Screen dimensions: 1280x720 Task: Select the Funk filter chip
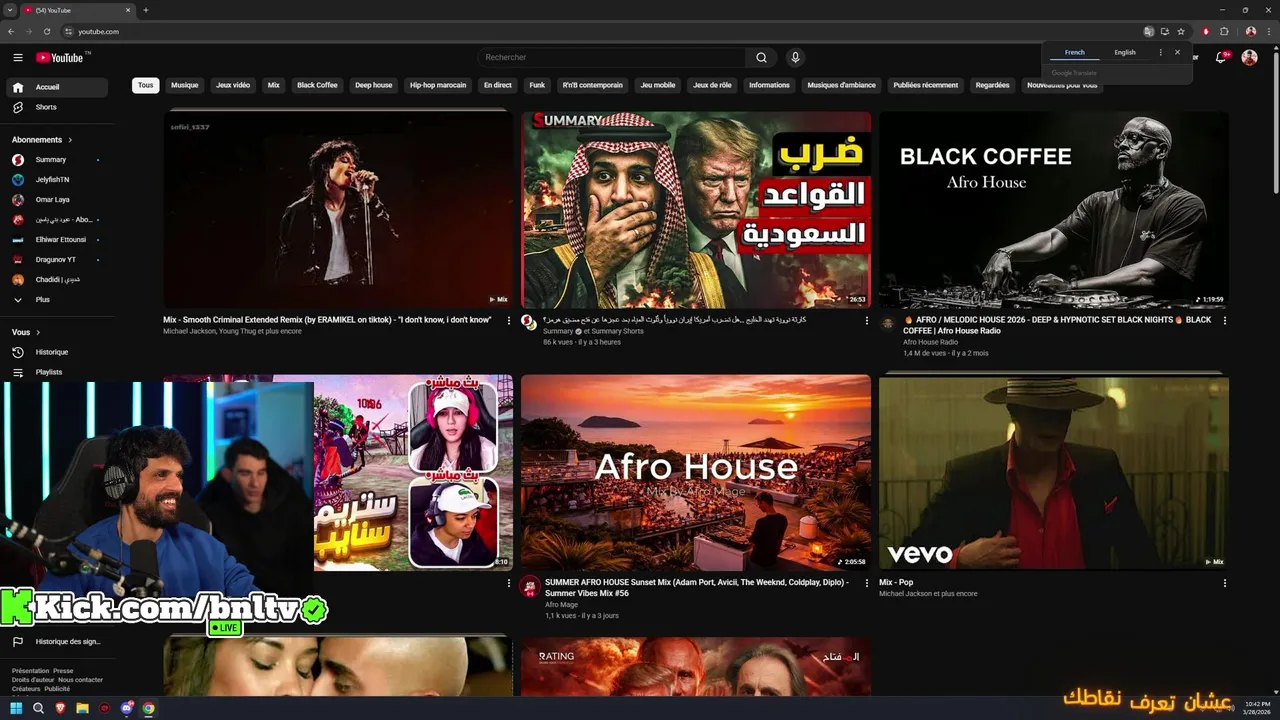click(537, 85)
